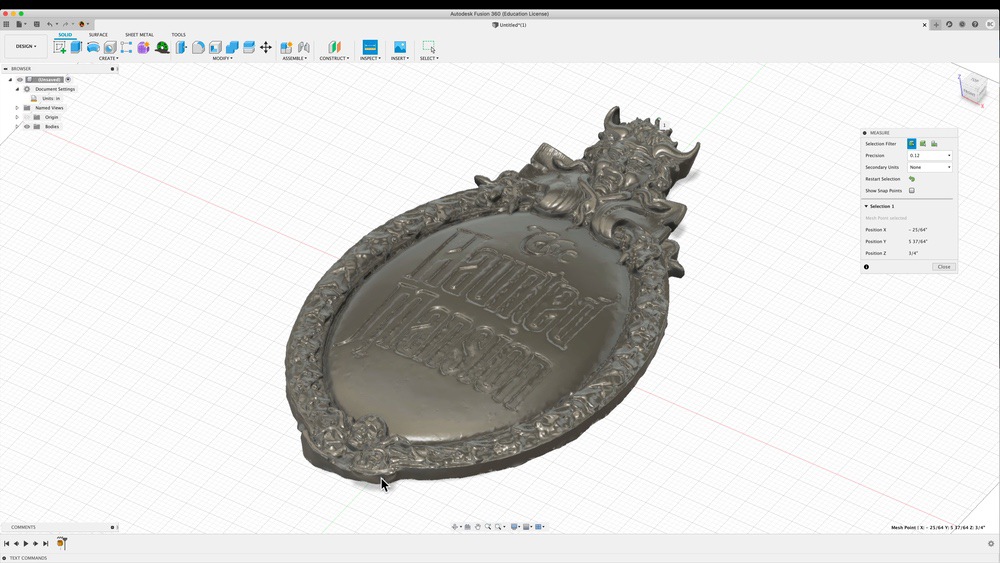The height and width of the screenshot is (563, 1000).
Task: Jump to the timeline beginning
Action: (6, 543)
